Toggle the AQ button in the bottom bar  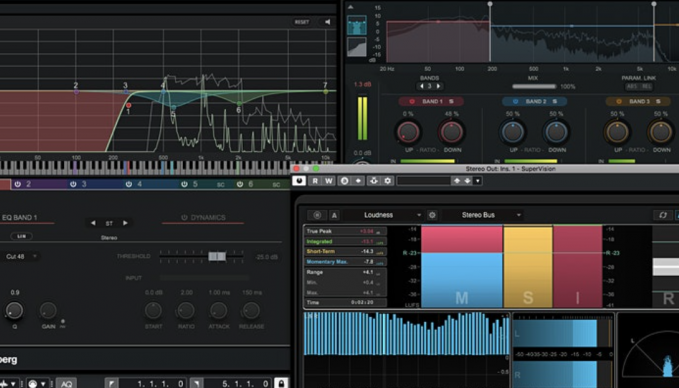(66, 384)
